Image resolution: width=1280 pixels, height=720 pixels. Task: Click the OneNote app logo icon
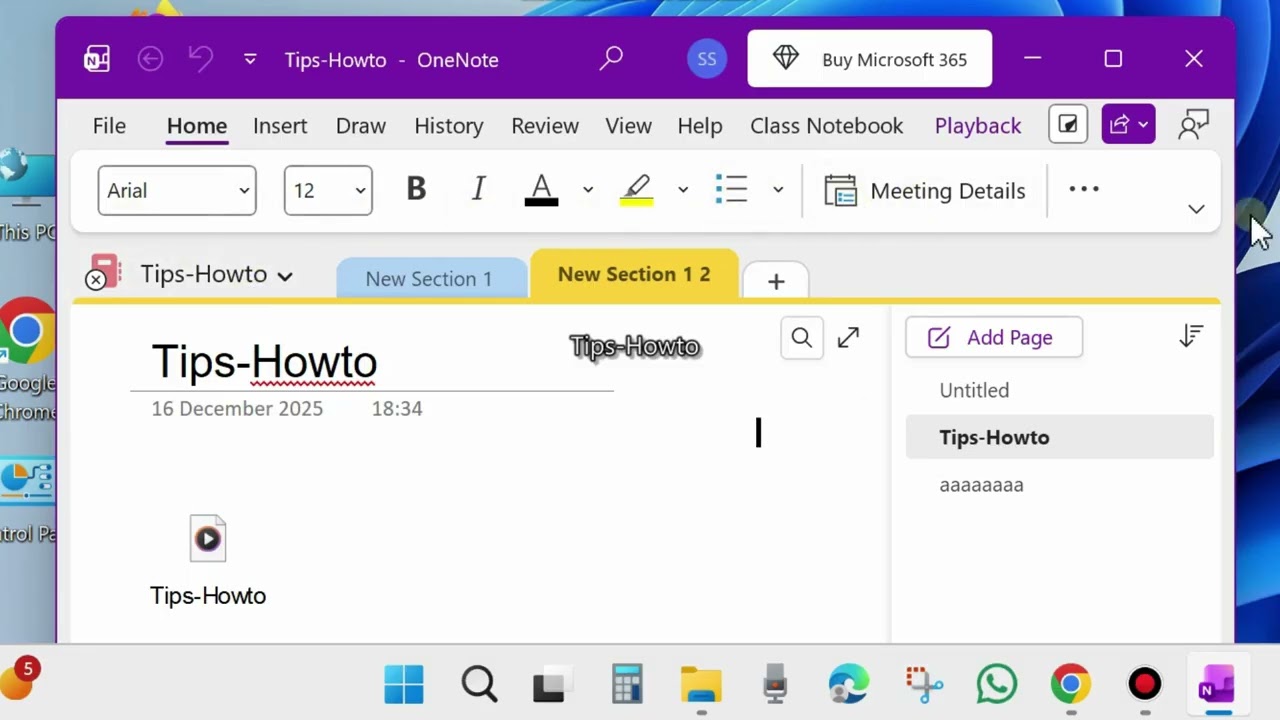(x=97, y=59)
